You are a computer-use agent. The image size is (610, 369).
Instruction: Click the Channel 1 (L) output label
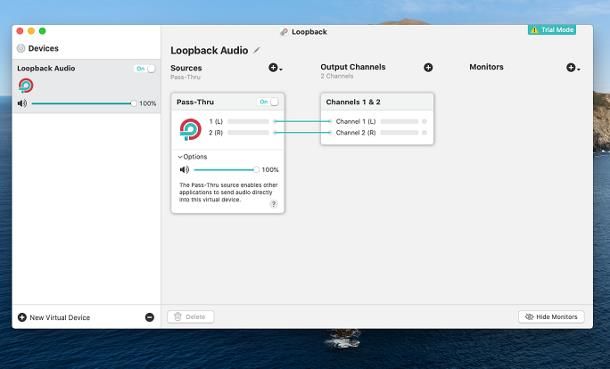(356, 121)
